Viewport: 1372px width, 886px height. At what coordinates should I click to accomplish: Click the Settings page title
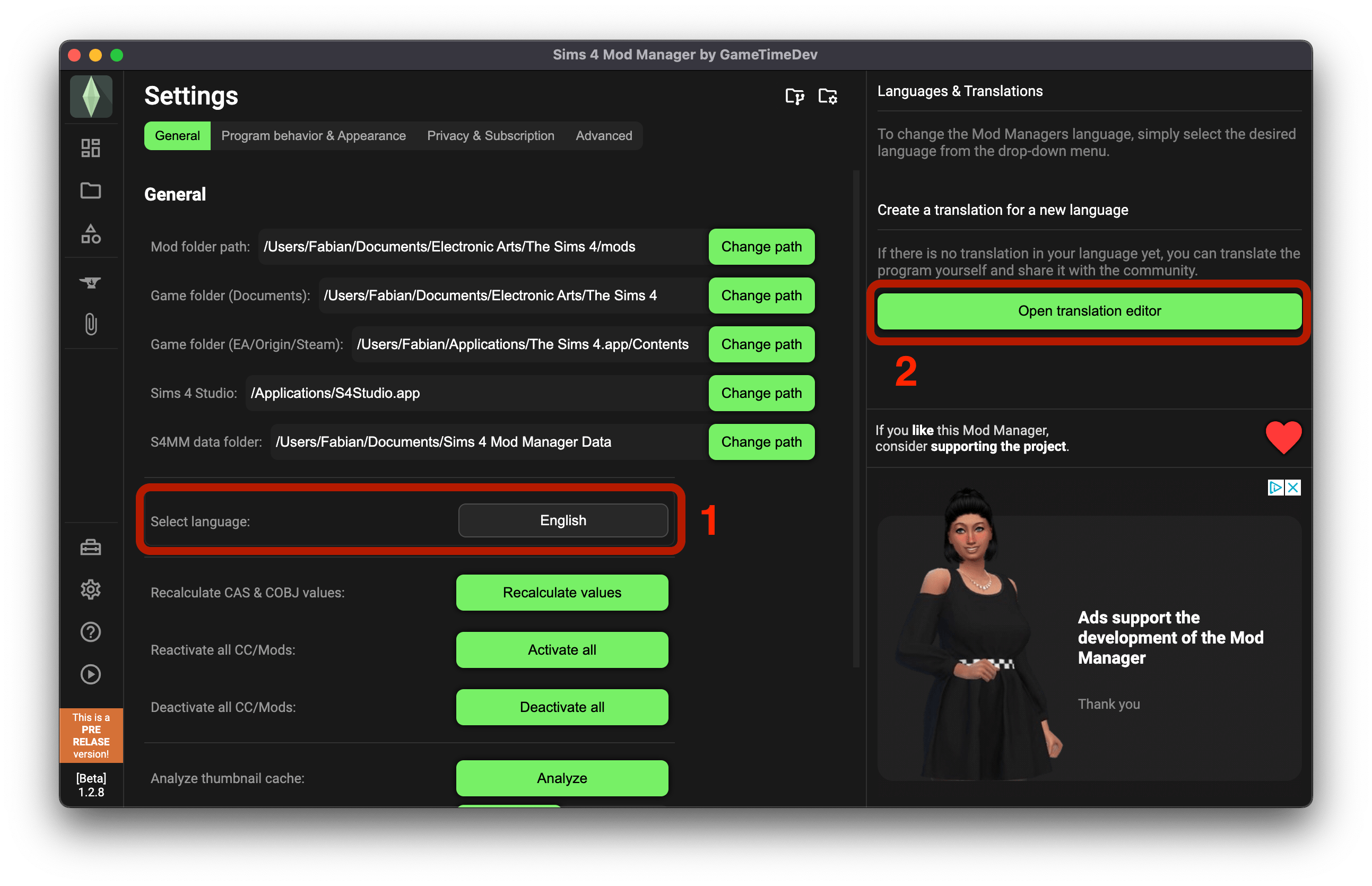(x=191, y=96)
